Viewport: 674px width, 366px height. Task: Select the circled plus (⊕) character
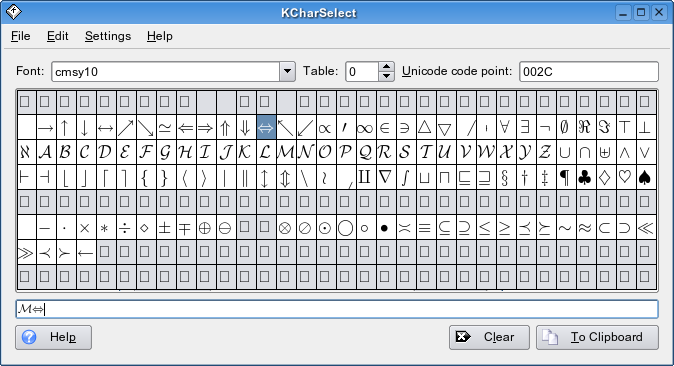click(205, 228)
